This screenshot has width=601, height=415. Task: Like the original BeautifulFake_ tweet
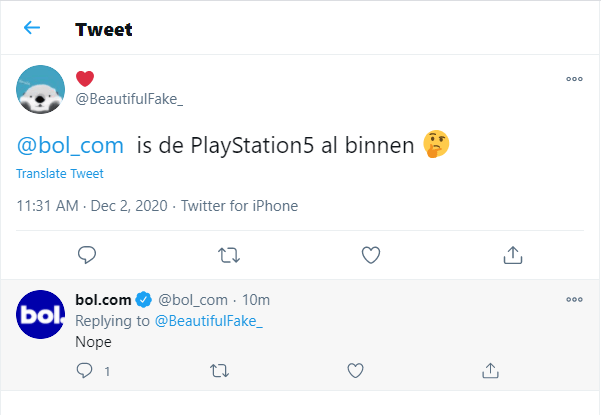click(371, 255)
